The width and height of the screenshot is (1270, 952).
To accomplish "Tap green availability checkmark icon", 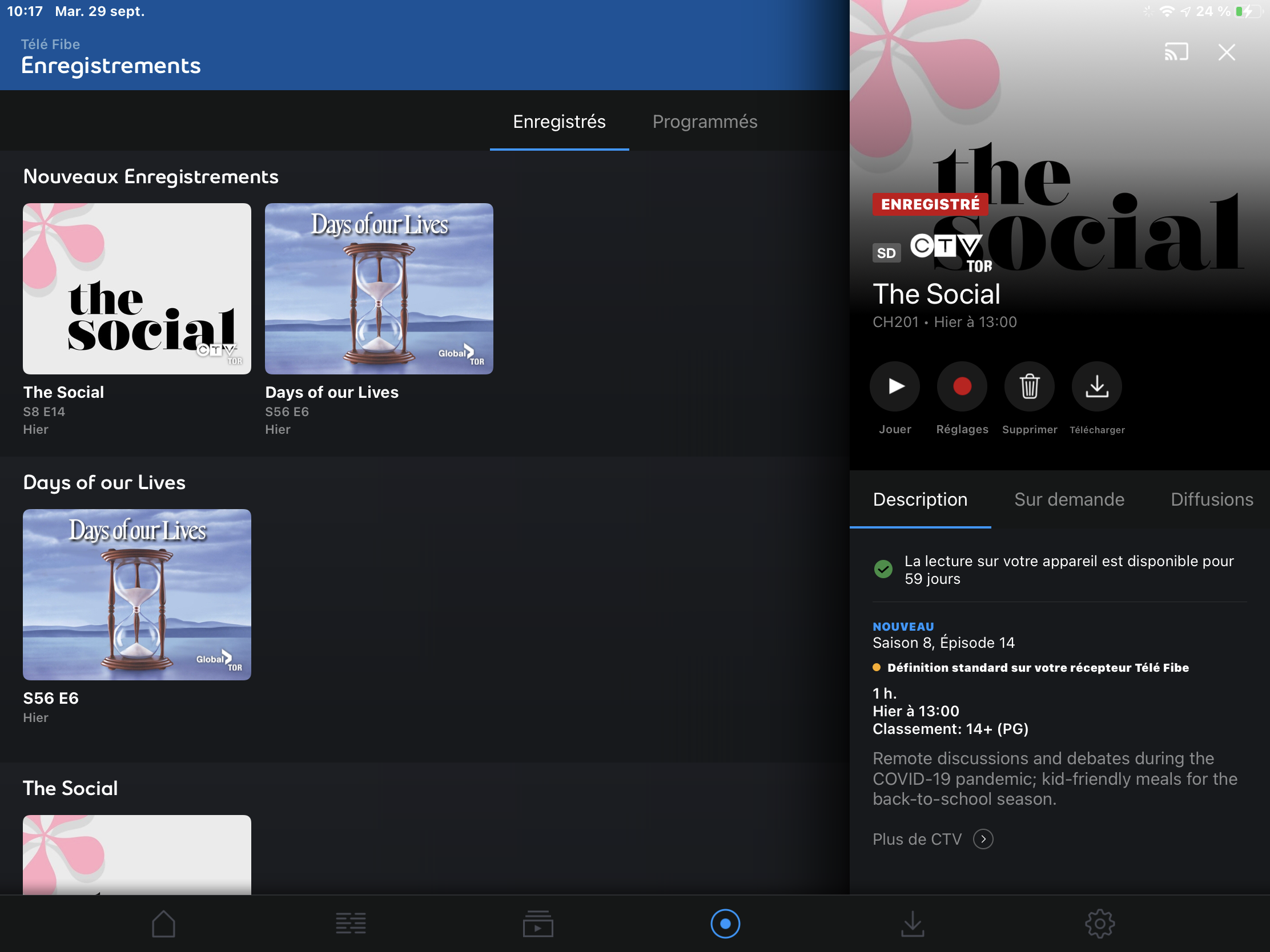I will pos(883,569).
